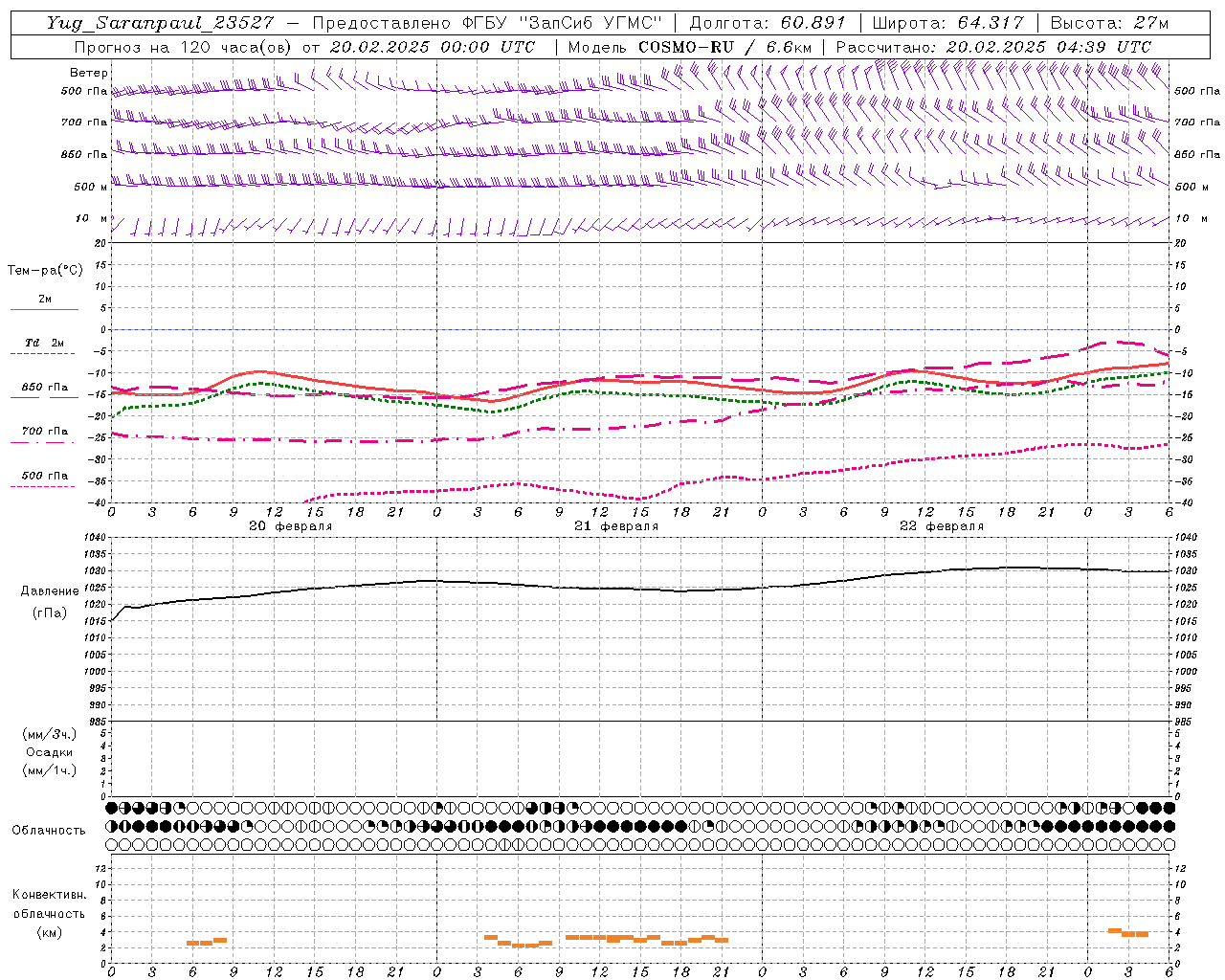Click the 20 февраля date label

pyautogui.click(x=291, y=526)
